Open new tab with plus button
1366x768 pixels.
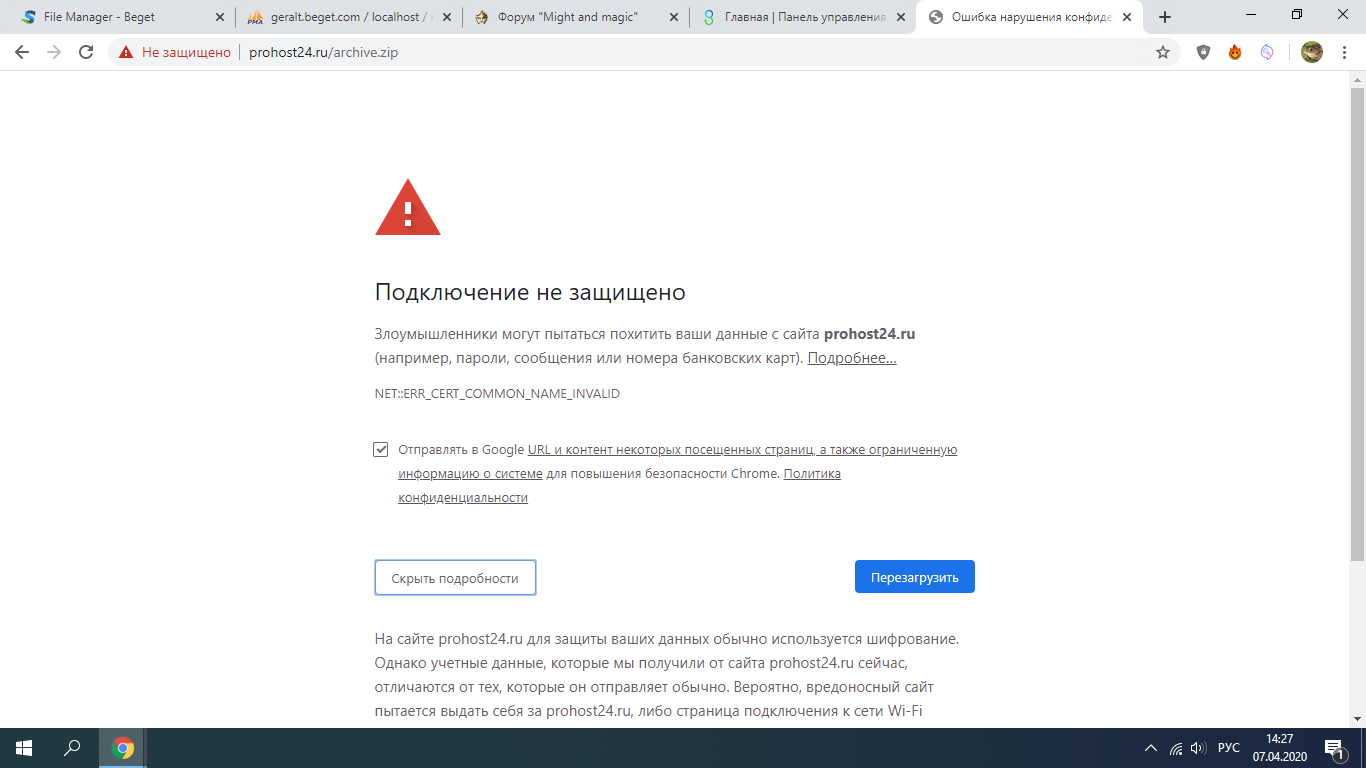(1165, 17)
